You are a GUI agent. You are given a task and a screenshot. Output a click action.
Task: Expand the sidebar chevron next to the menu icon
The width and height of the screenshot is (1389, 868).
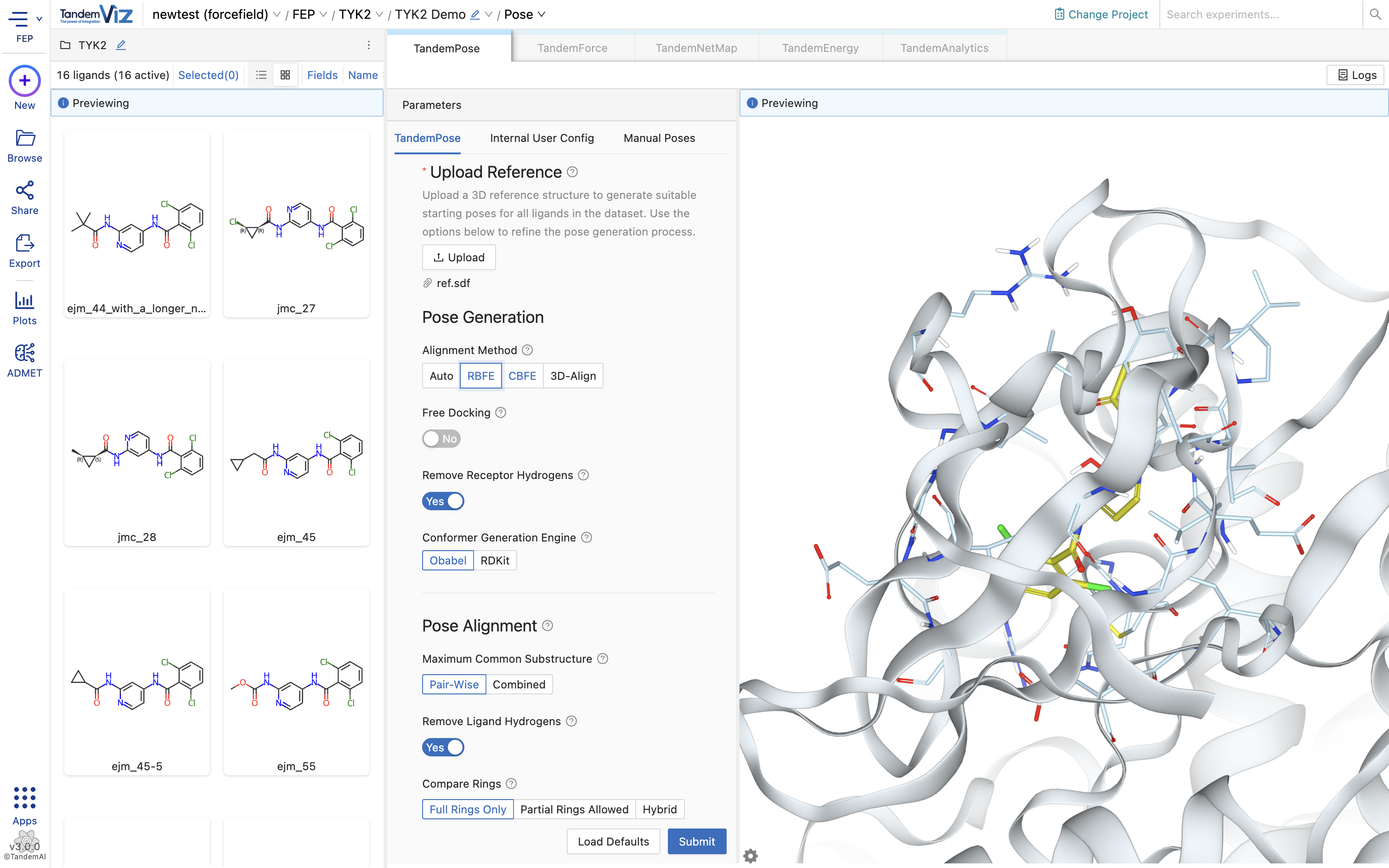tap(39, 19)
